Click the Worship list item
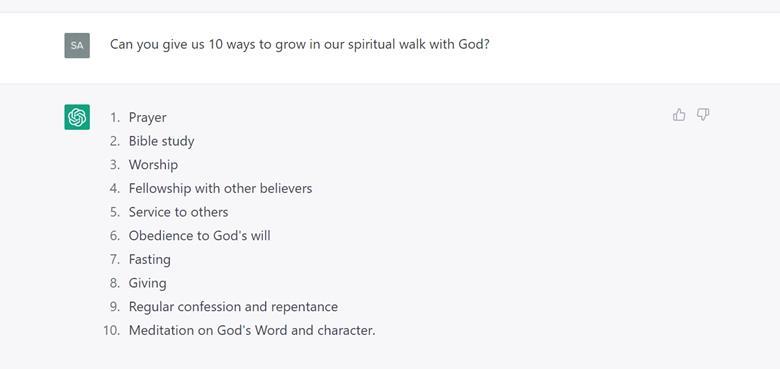Screen dimensions: 780x369 (153, 165)
